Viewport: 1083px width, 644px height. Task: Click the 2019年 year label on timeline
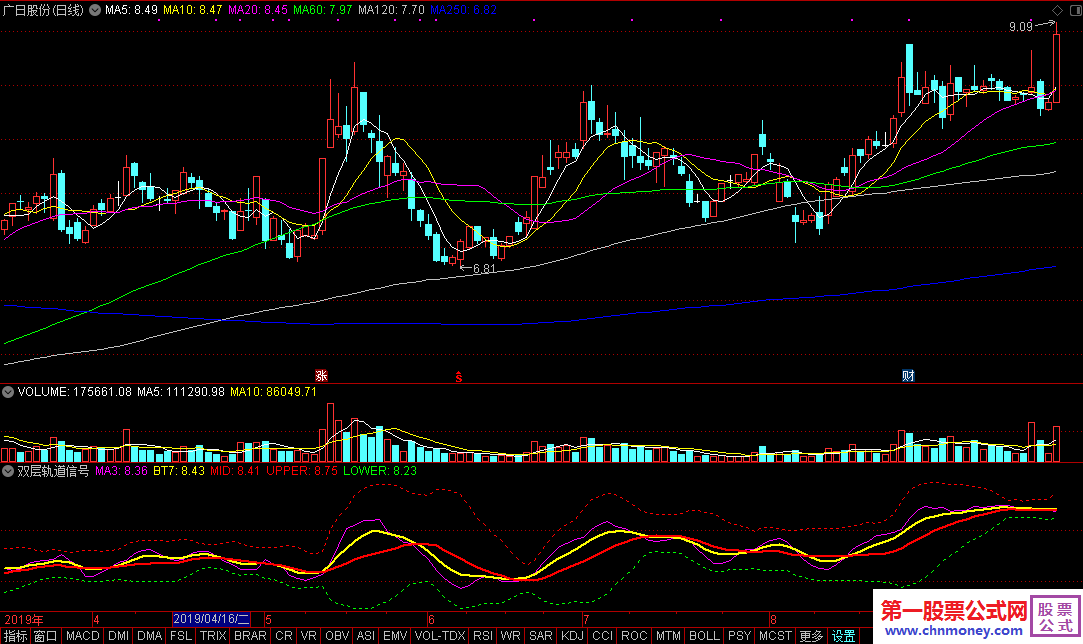23,619
